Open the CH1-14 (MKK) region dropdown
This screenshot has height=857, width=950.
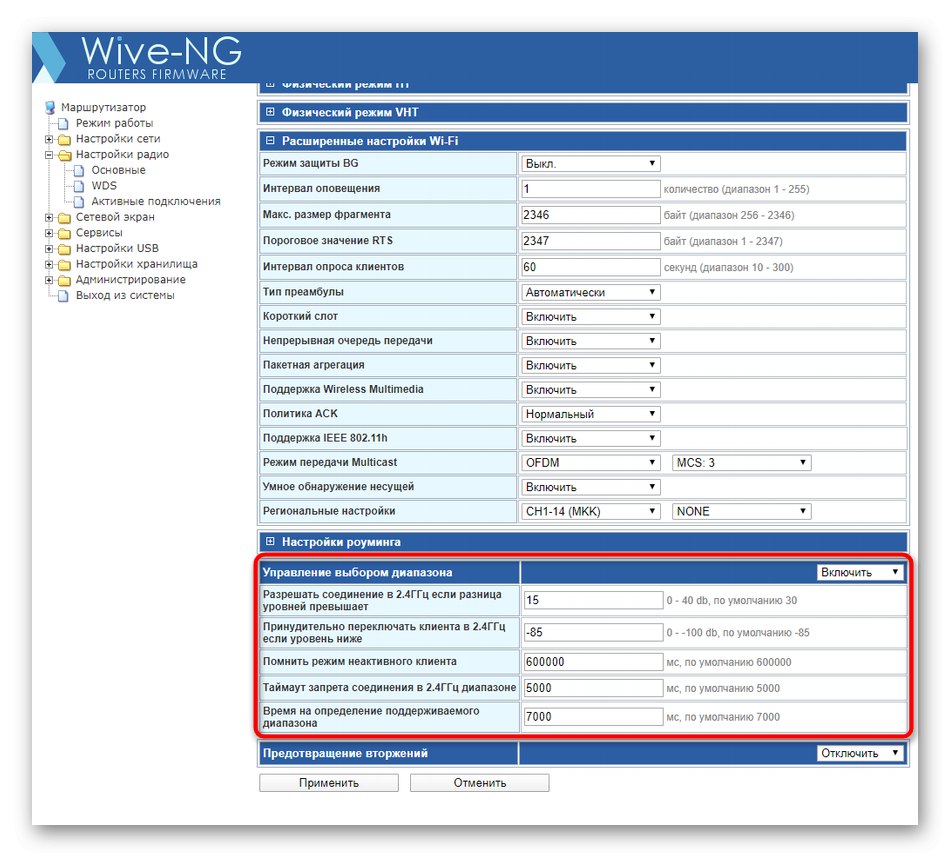tap(591, 511)
